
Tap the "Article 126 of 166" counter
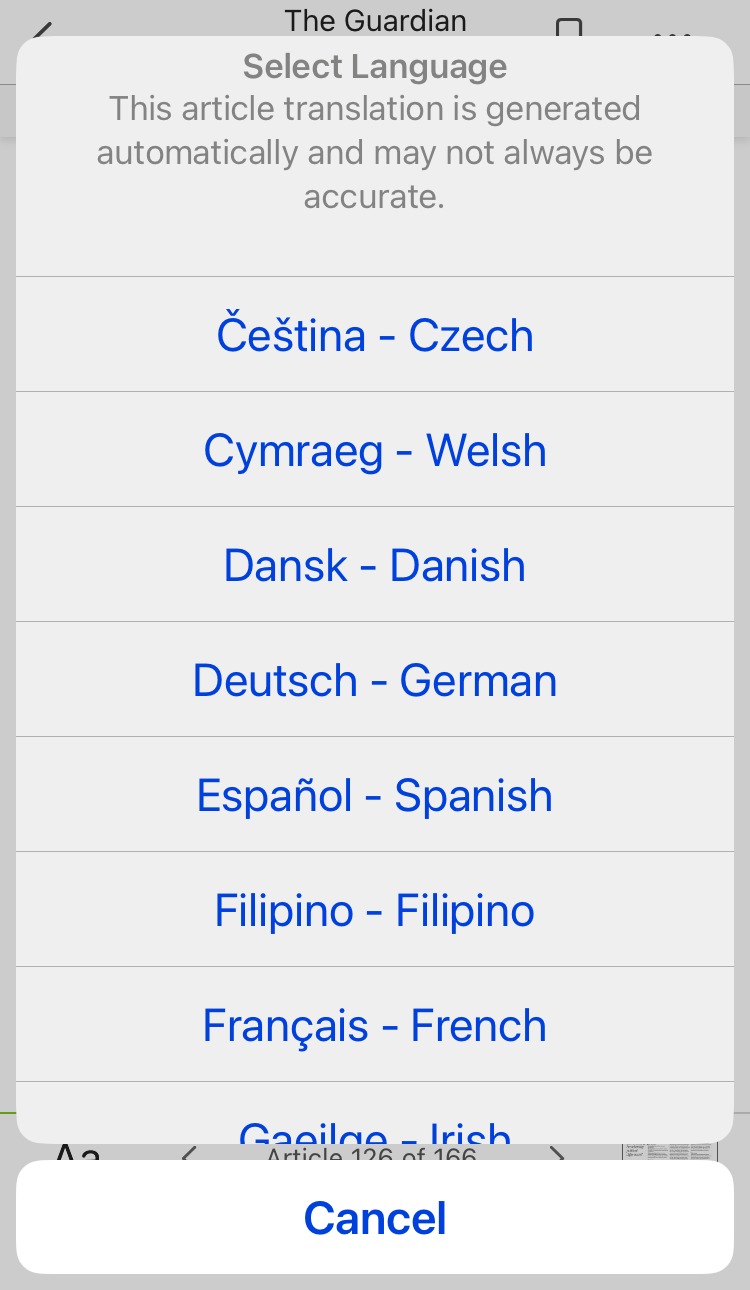click(371, 1153)
